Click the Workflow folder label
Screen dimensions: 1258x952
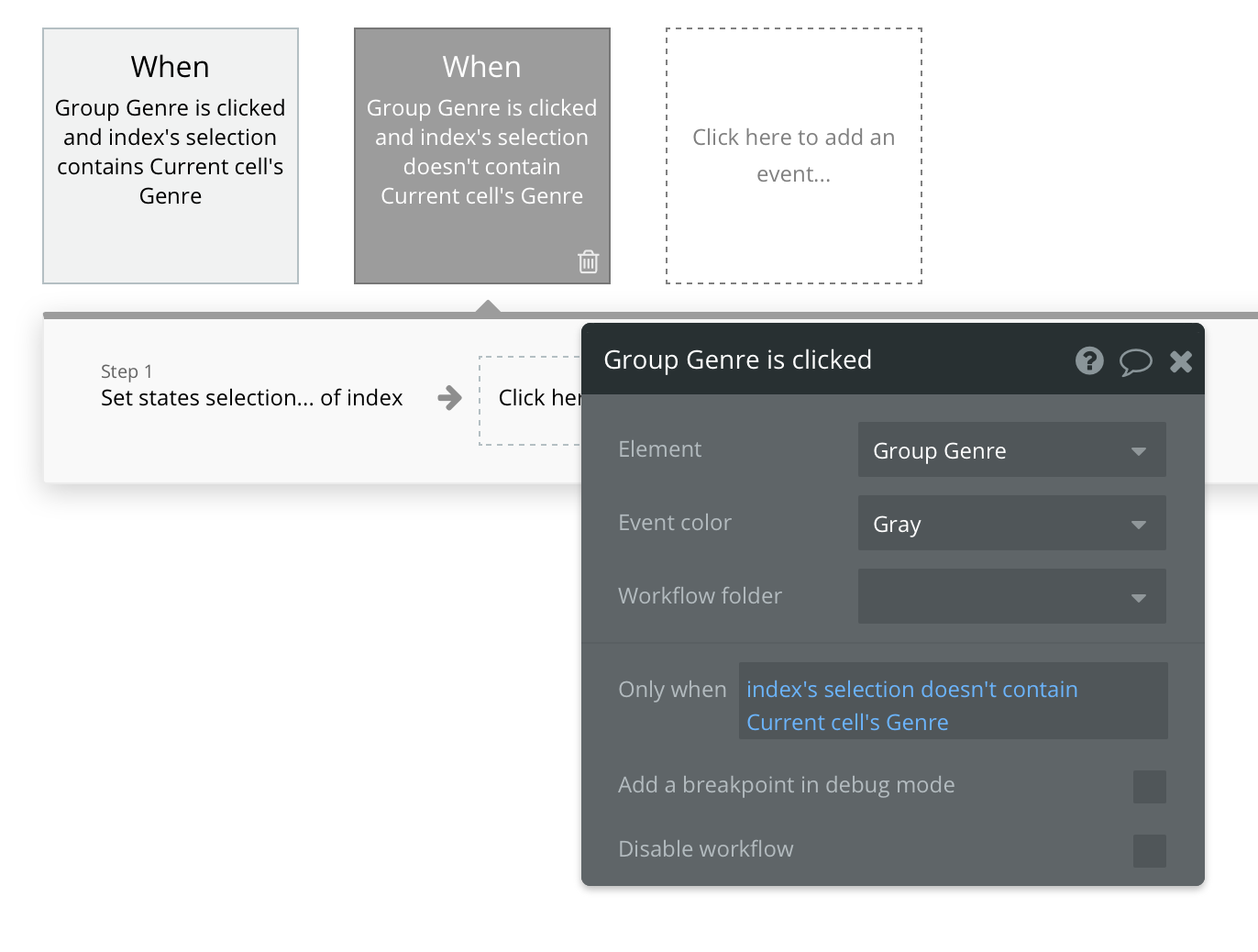pos(700,596)
